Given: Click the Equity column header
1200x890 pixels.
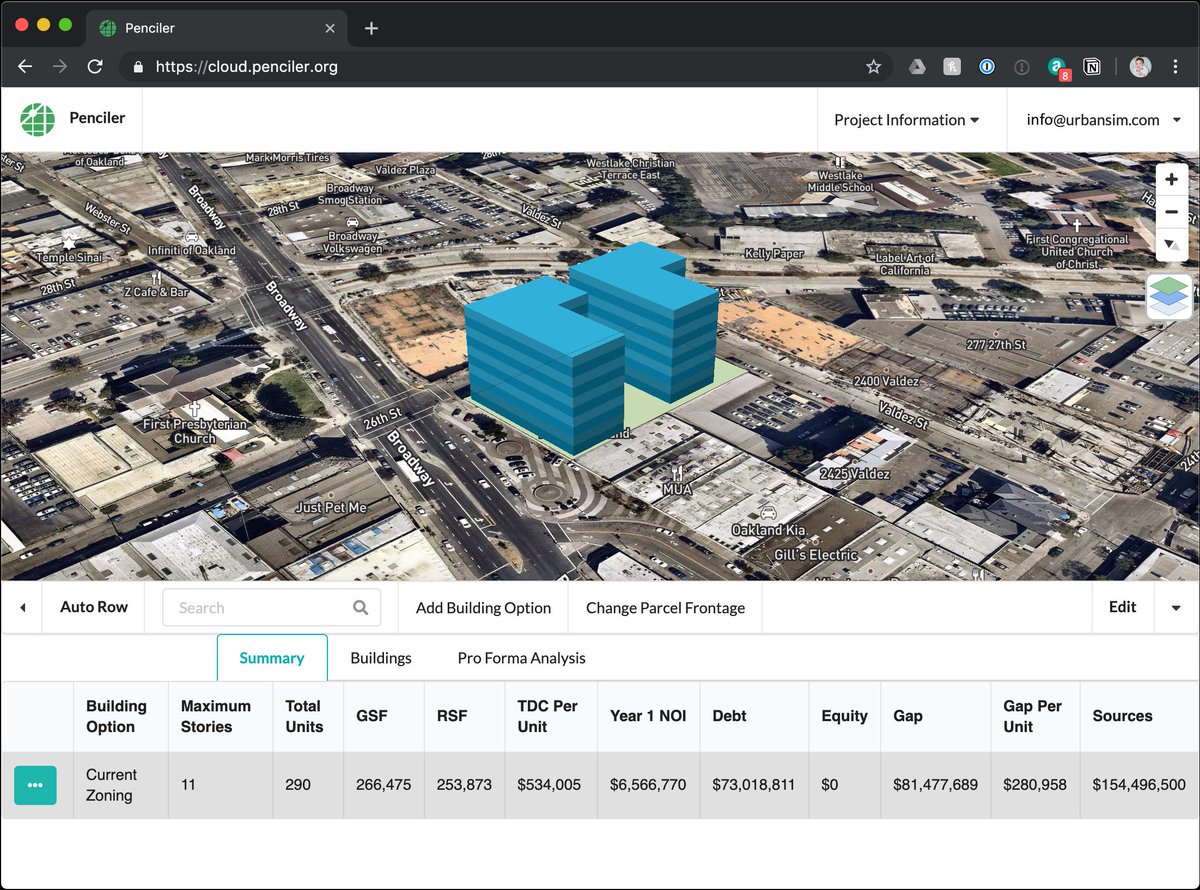Looking at the screenshot, I should (x=844, y=716).
